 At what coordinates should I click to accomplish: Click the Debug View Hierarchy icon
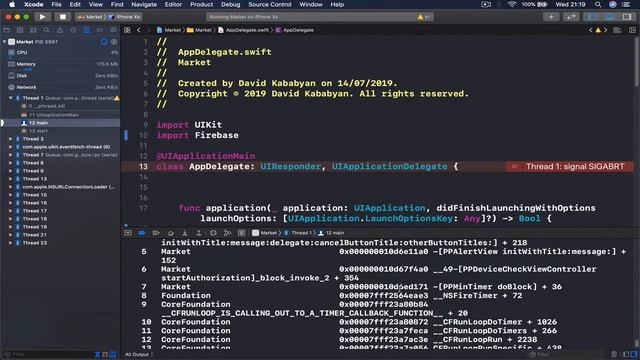(213, 233)
